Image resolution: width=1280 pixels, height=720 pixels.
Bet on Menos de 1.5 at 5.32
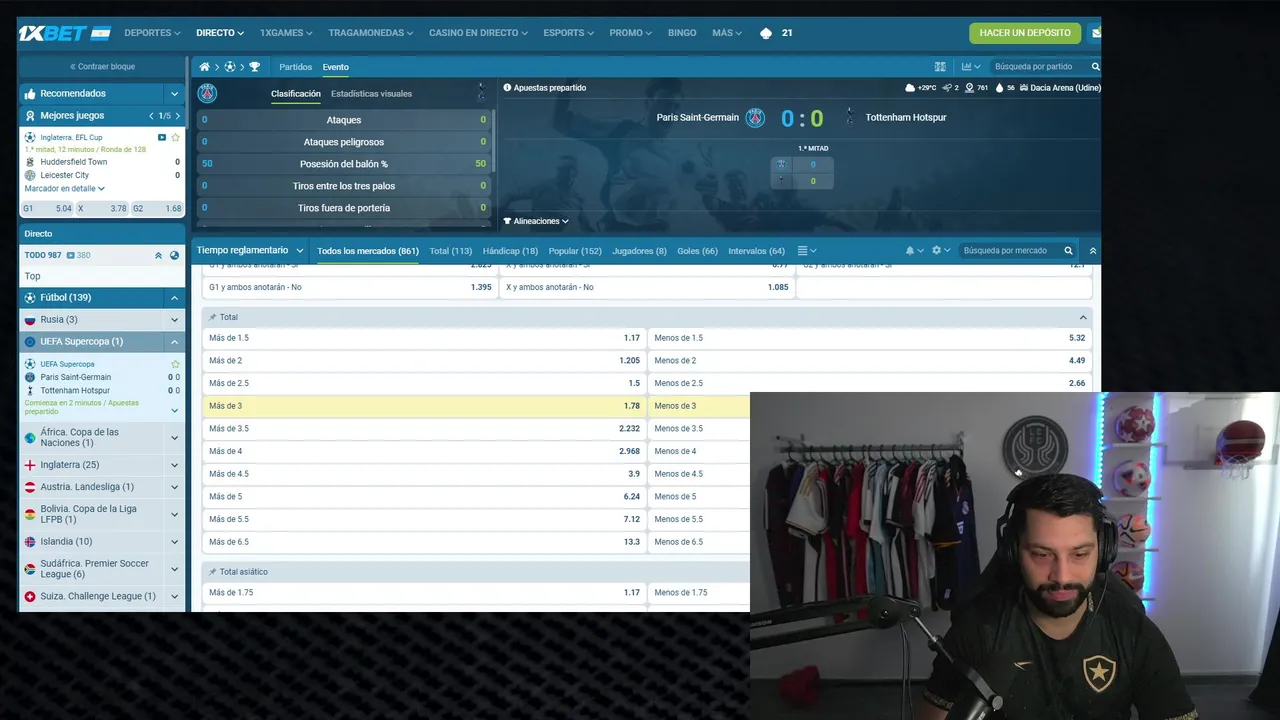[x=869, y=338]
